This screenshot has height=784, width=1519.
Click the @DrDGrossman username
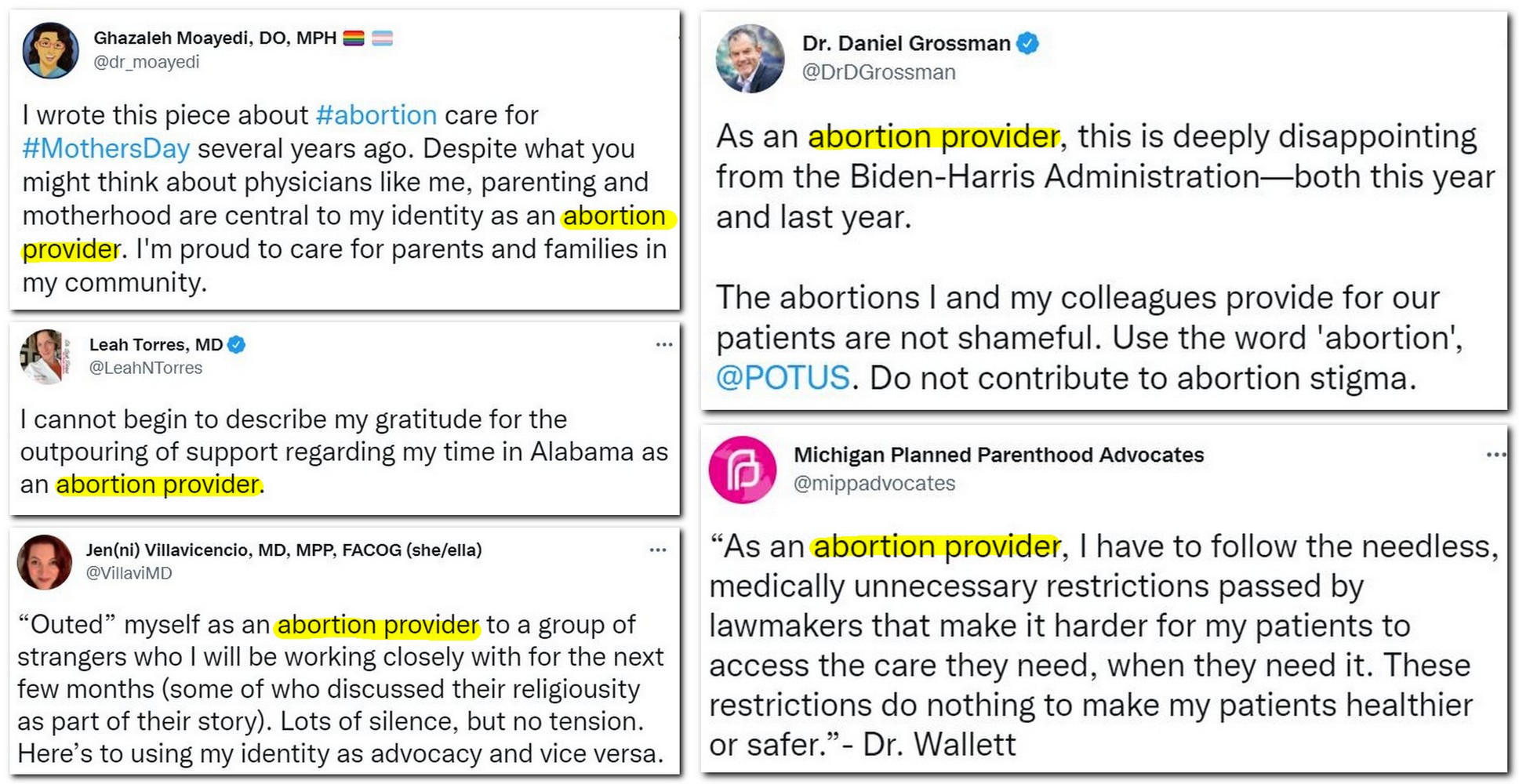click(x=879, y=72)
